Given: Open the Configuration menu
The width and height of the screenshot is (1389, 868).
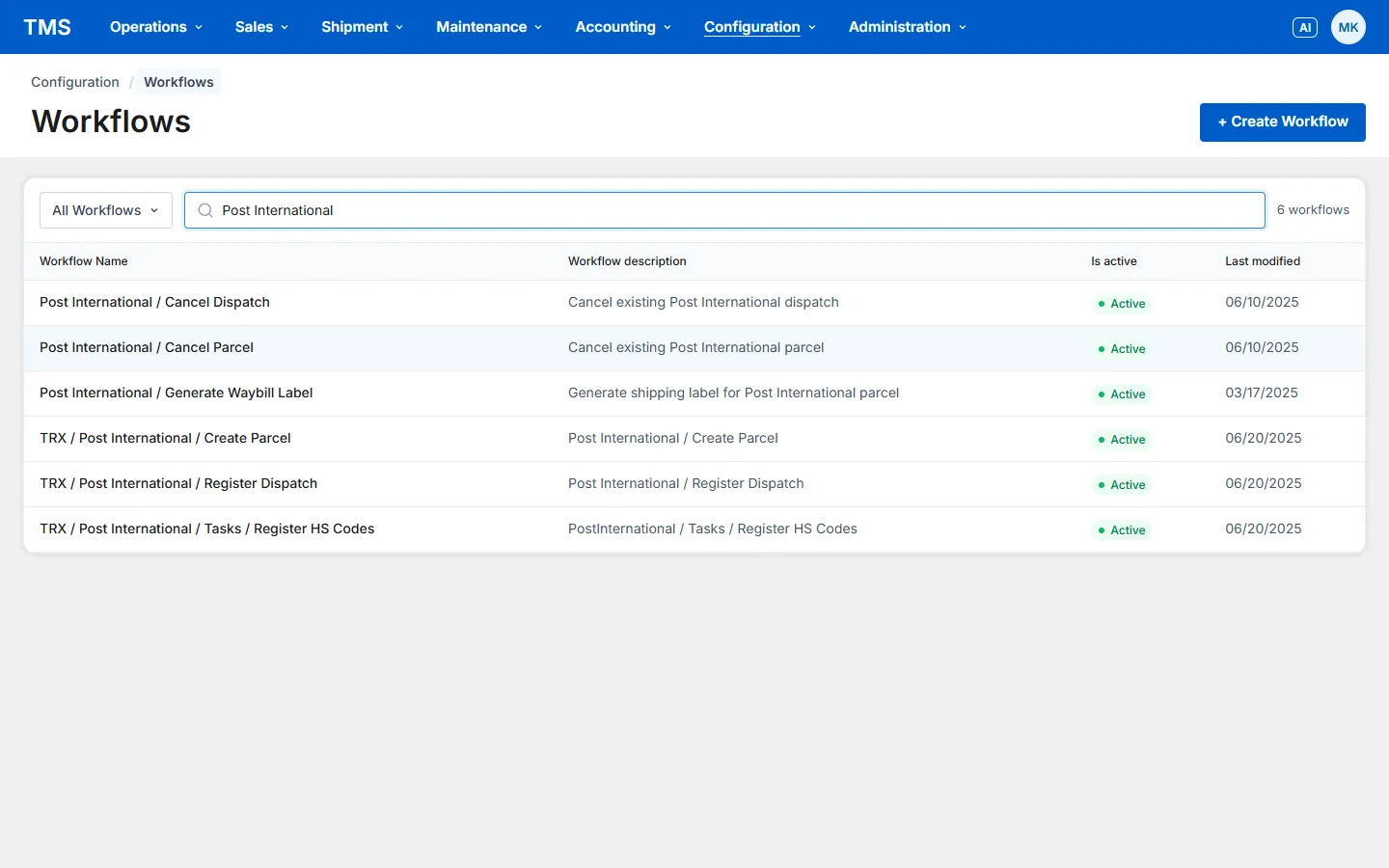Looking at the screenshot, I should (x=760, y=27).
